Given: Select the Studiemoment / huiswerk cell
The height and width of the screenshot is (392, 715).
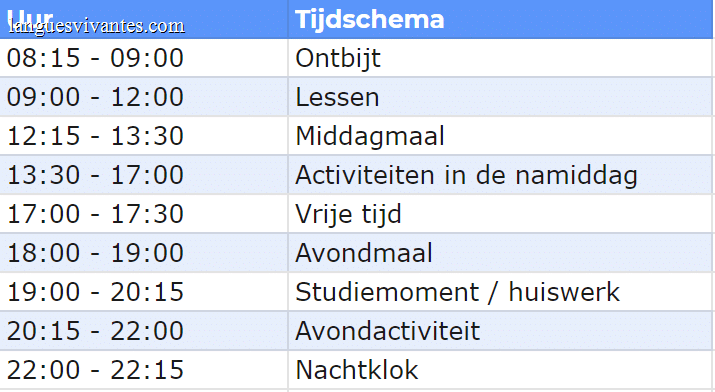Looking at the screenshot, I should click(x=500, y=292).
